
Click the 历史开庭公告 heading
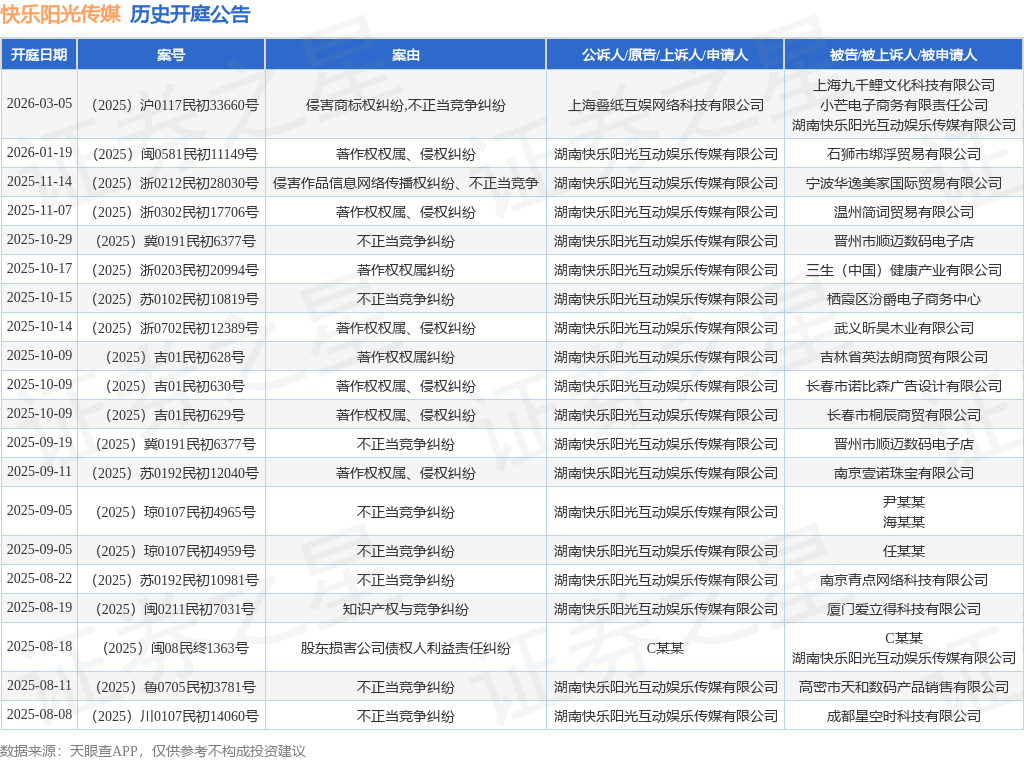[190, 14]
